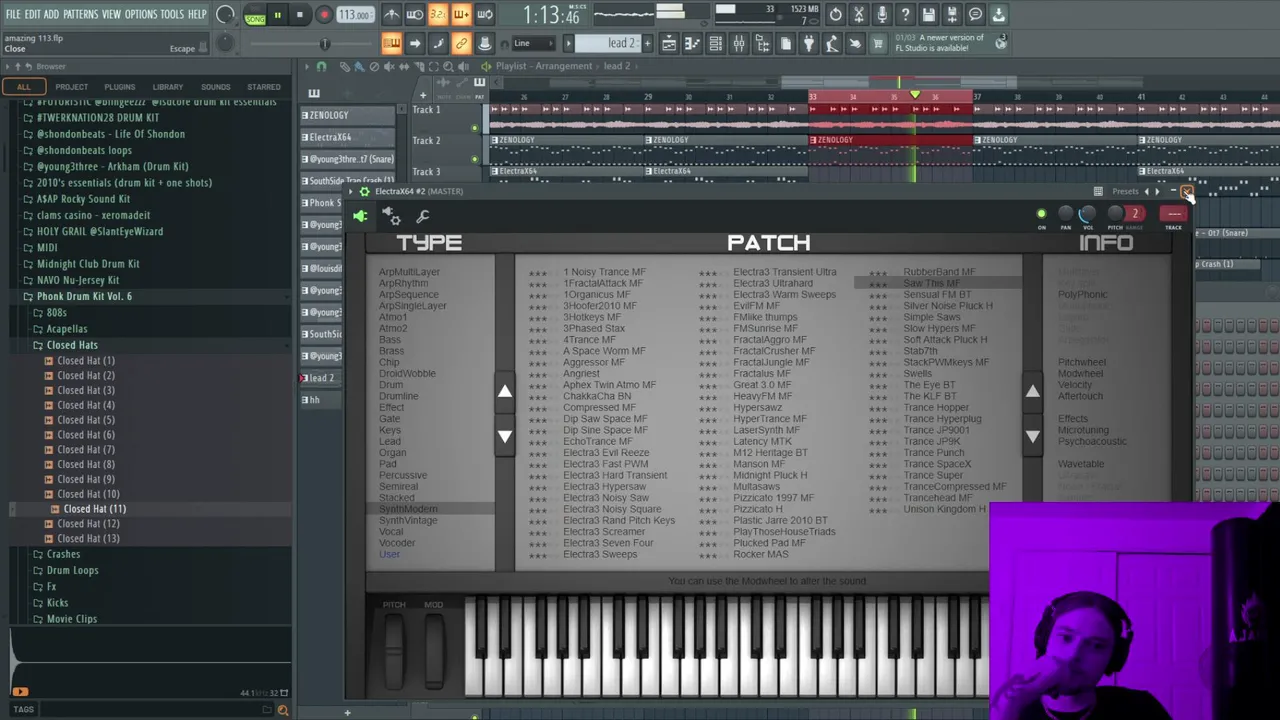Select the lead 2 pattern in picker

click(x=348, y=378)
